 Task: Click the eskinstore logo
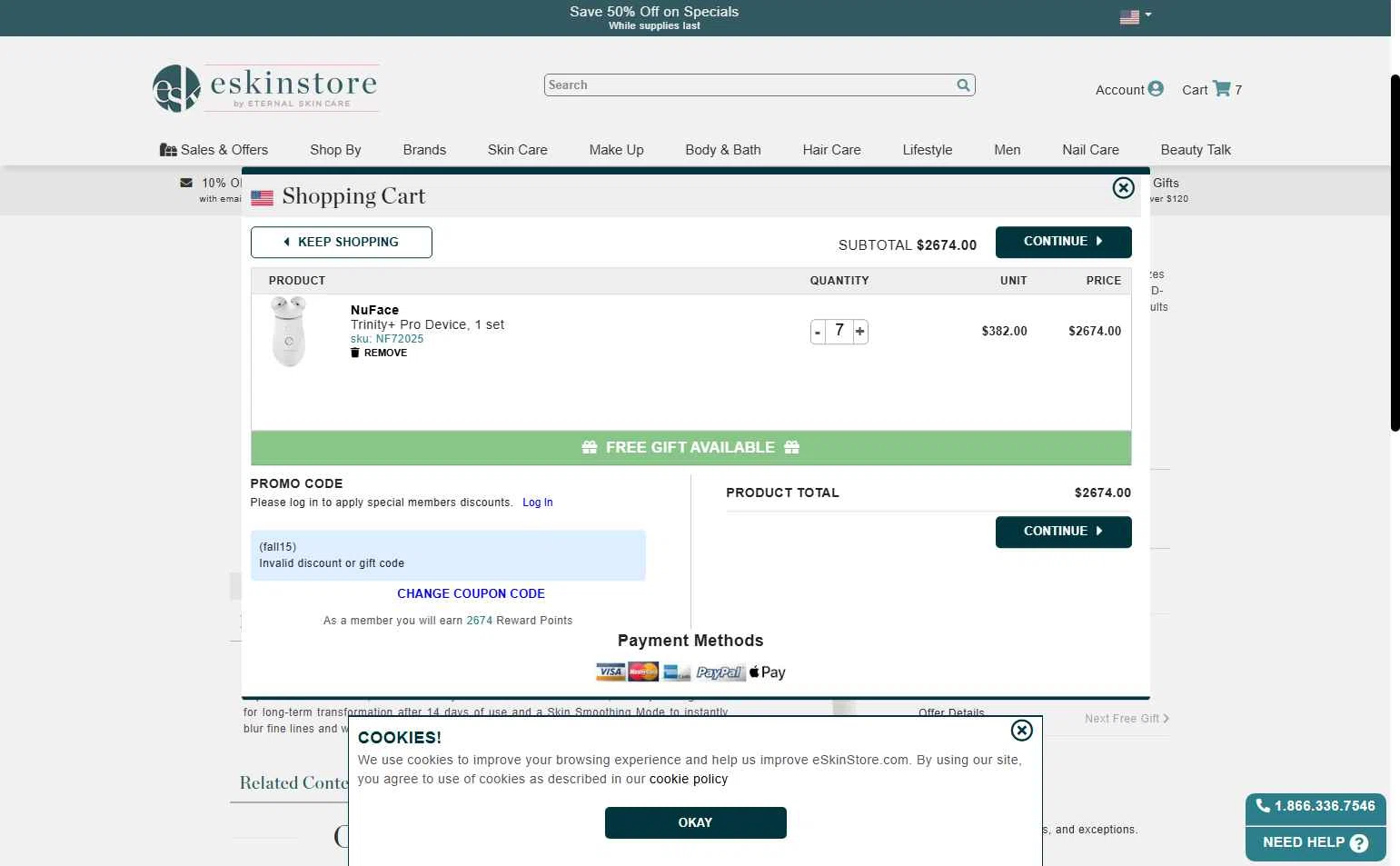pos(265,88)
